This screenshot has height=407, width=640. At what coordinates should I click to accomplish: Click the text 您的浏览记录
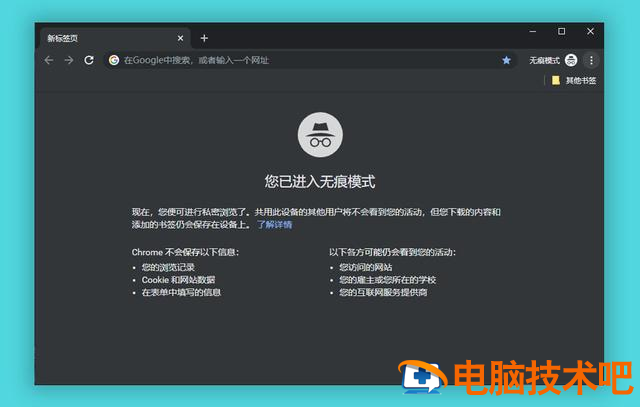168,267
